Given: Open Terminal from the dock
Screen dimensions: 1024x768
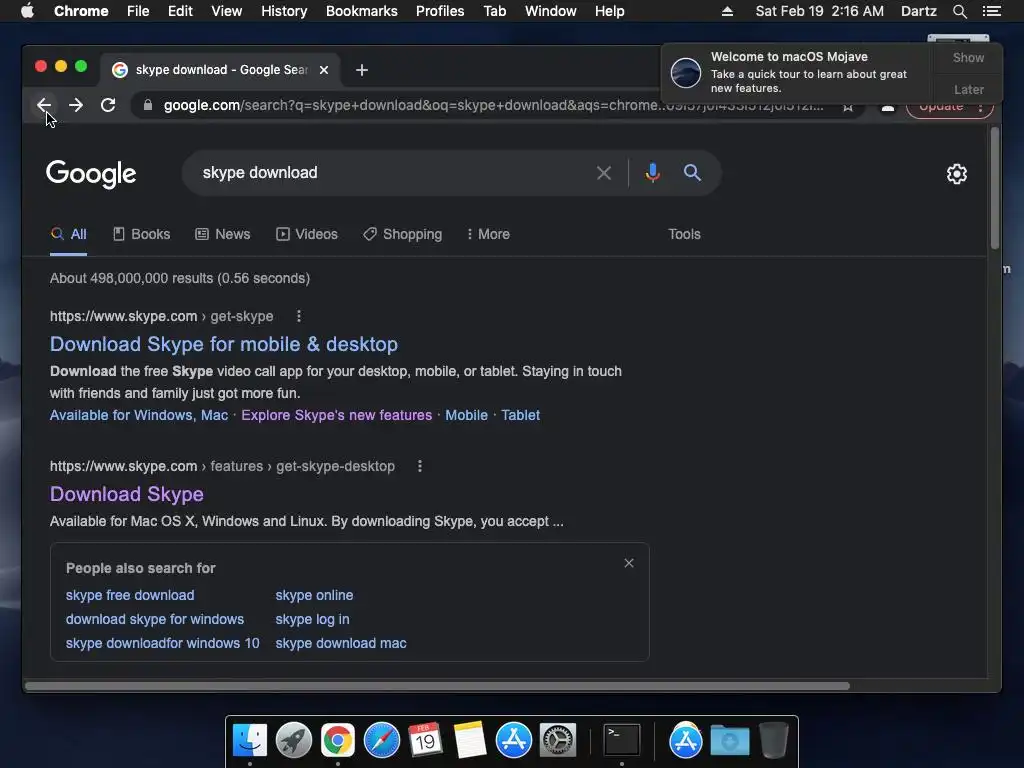Looking at the screenshot, I should [622, 741].
